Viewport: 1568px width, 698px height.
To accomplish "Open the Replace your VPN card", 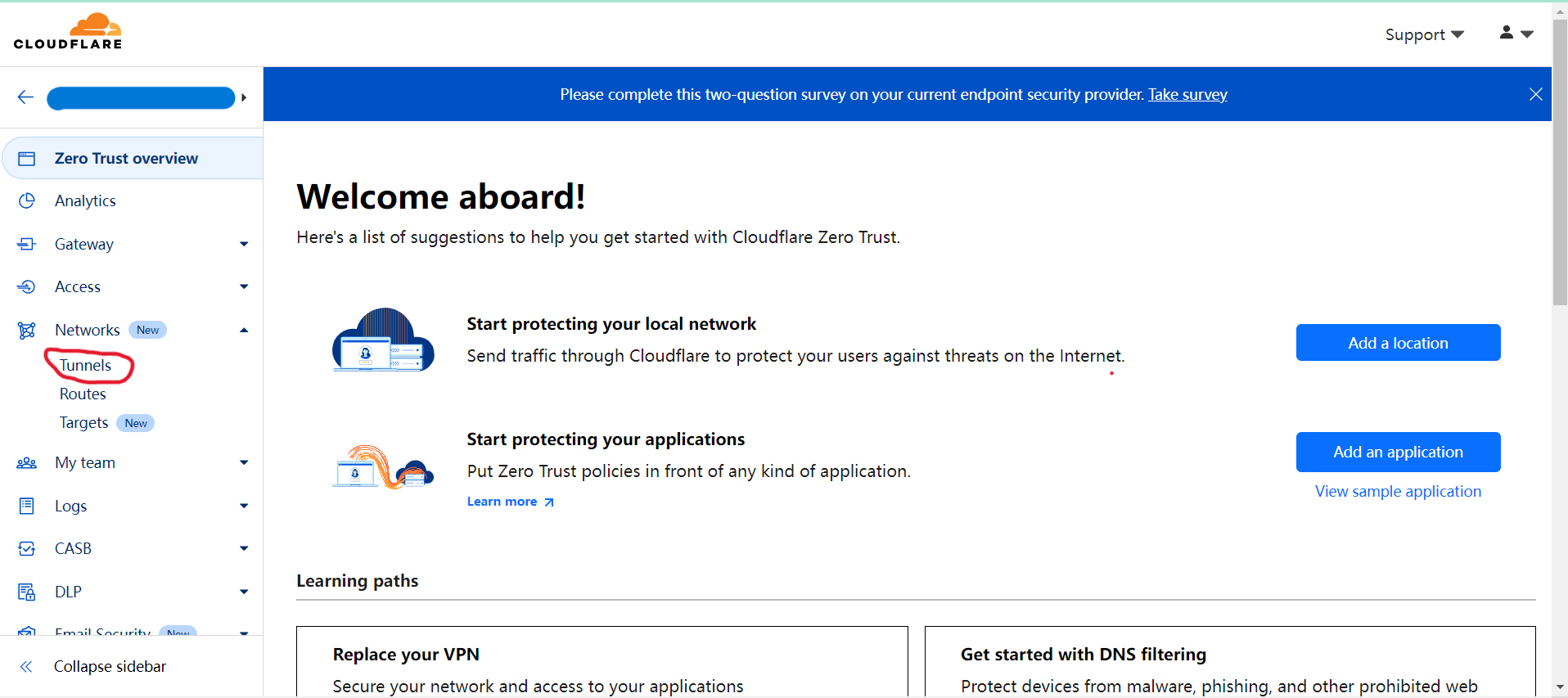I will coord(602,662).
